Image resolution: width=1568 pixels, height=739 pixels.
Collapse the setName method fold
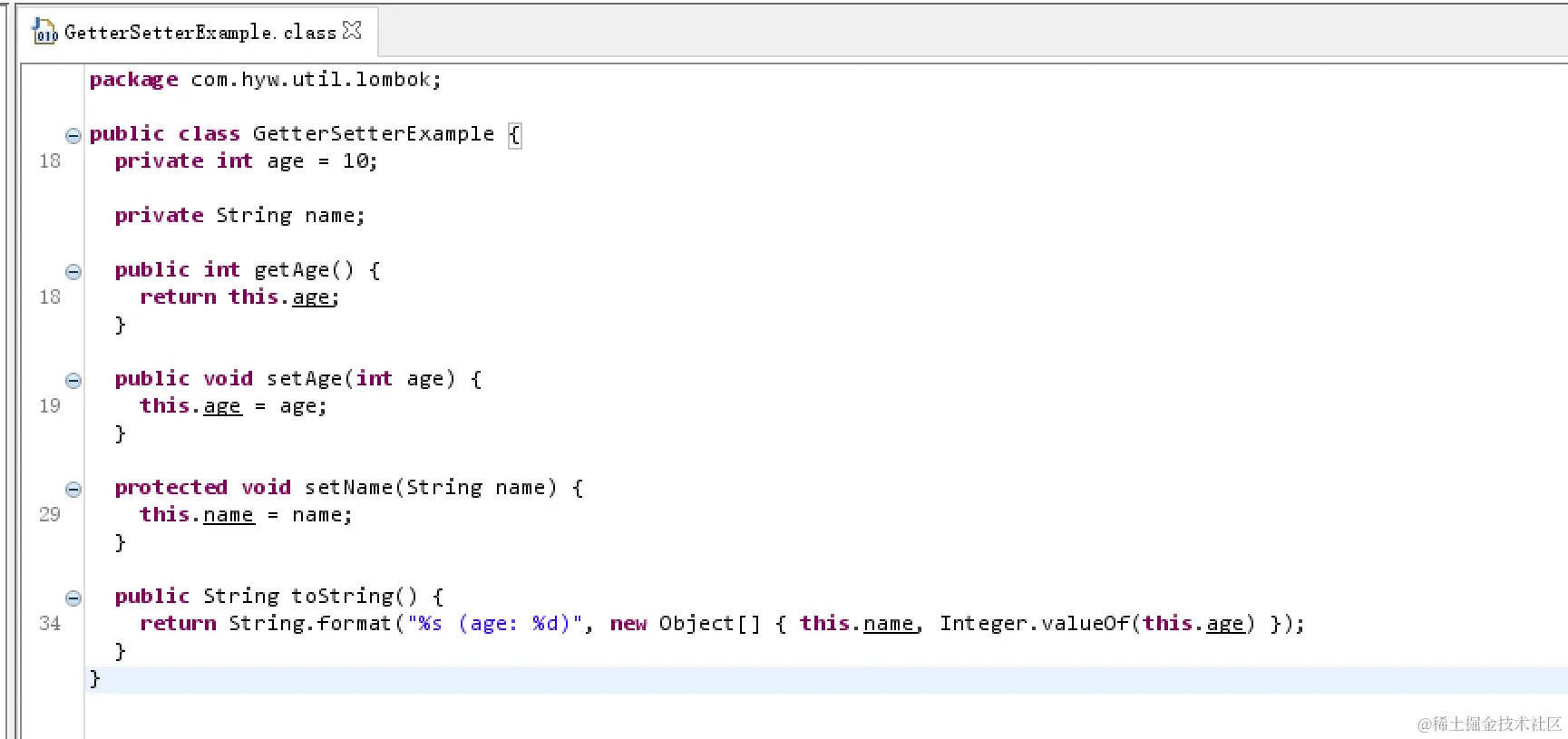click(73, 489)
